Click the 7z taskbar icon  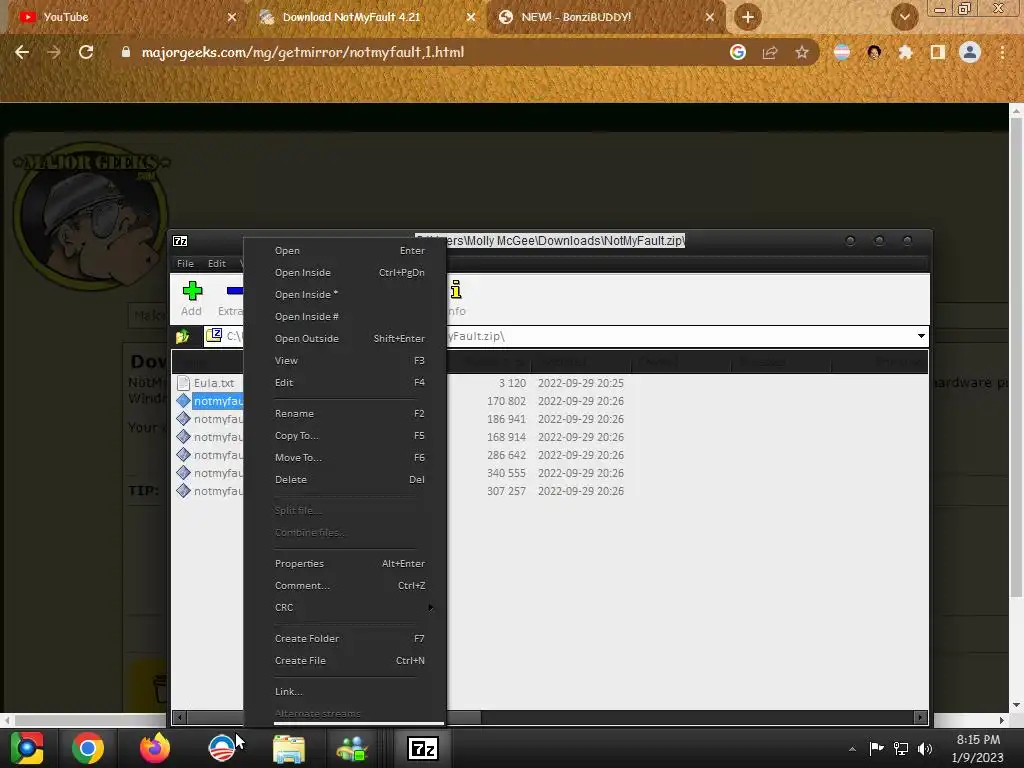click(423, 748)
